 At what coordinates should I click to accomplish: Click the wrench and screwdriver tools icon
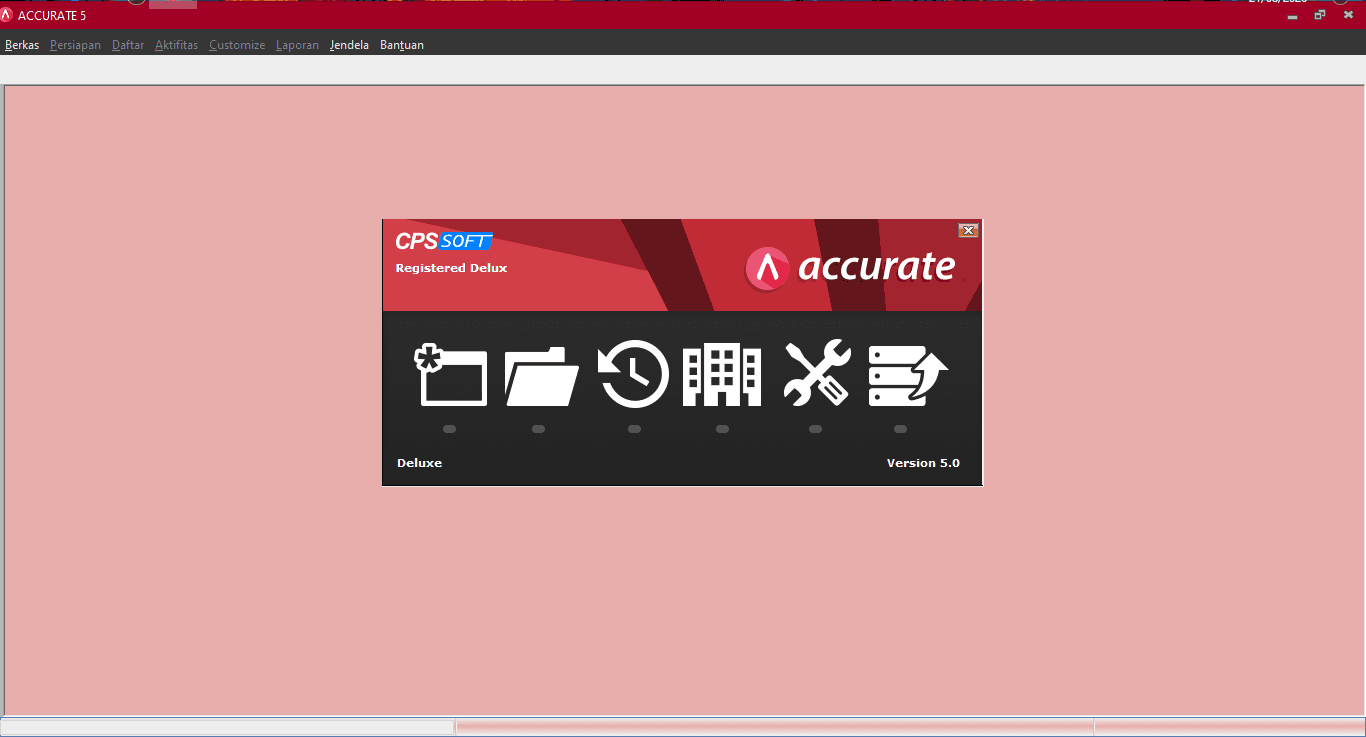coord(816,374)
